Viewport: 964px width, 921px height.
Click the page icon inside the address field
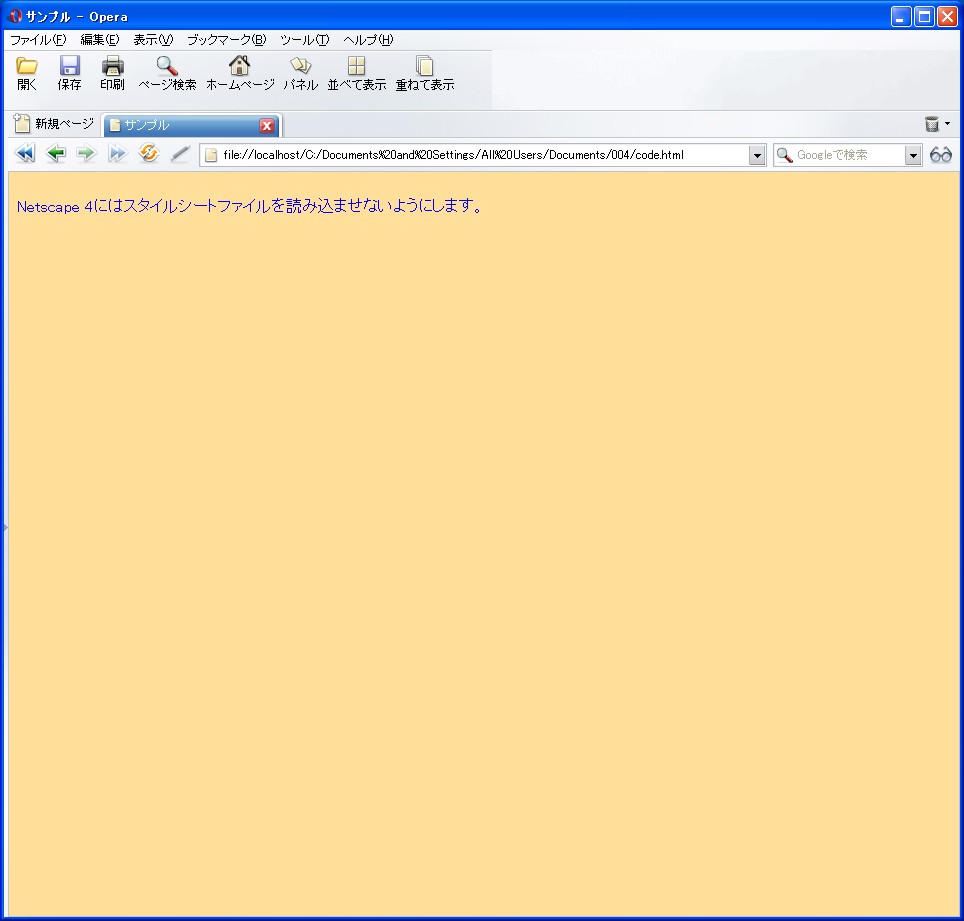click(x=211, y=156)
